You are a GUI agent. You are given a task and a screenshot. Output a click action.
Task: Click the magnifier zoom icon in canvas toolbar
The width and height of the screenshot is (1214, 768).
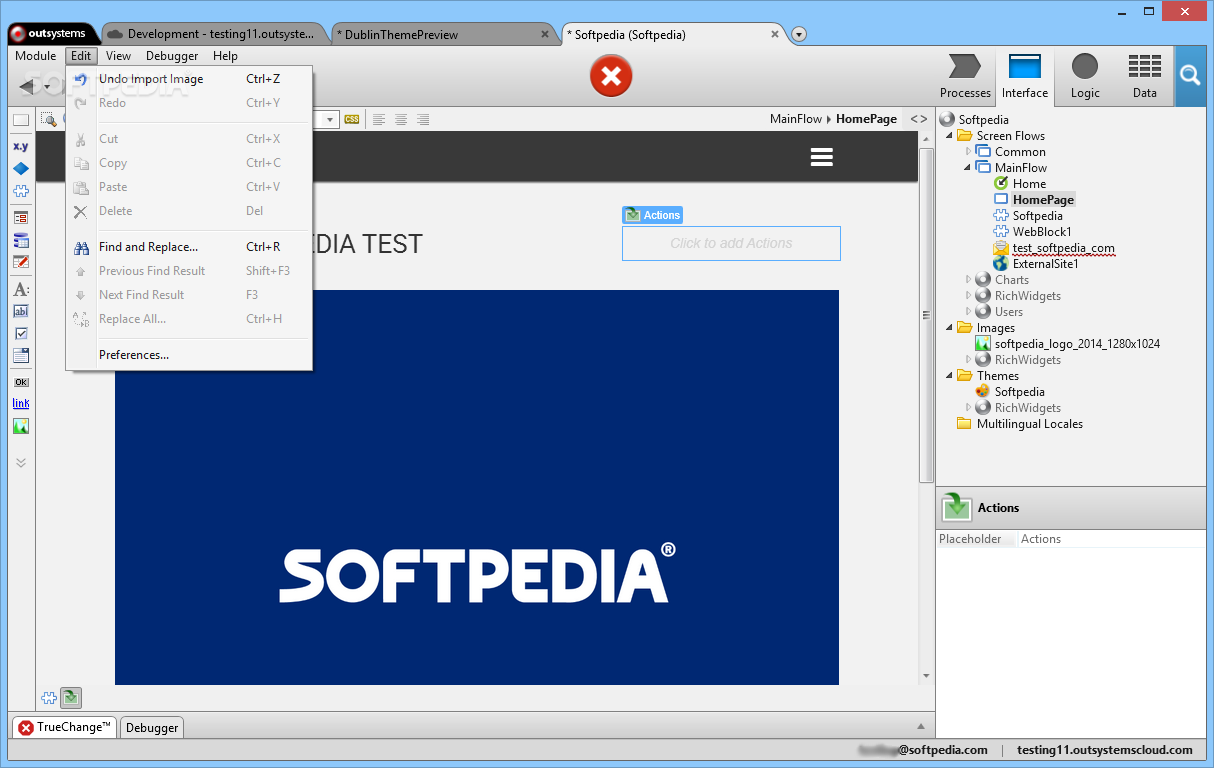(48, 119)
